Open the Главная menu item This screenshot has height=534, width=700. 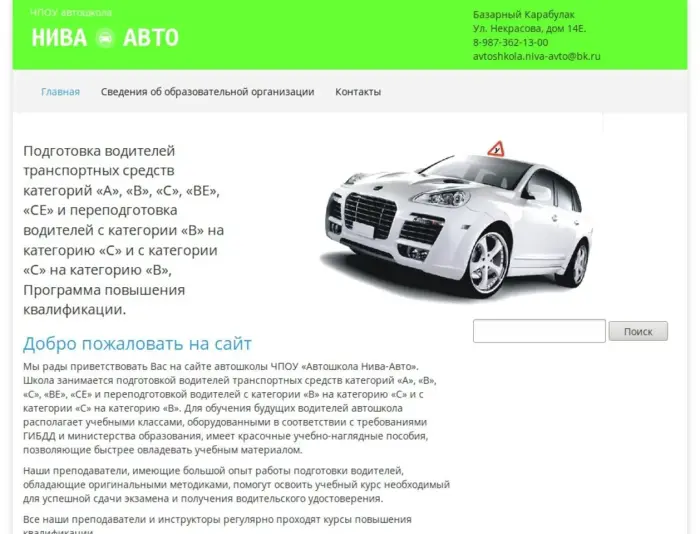[60, 92]
